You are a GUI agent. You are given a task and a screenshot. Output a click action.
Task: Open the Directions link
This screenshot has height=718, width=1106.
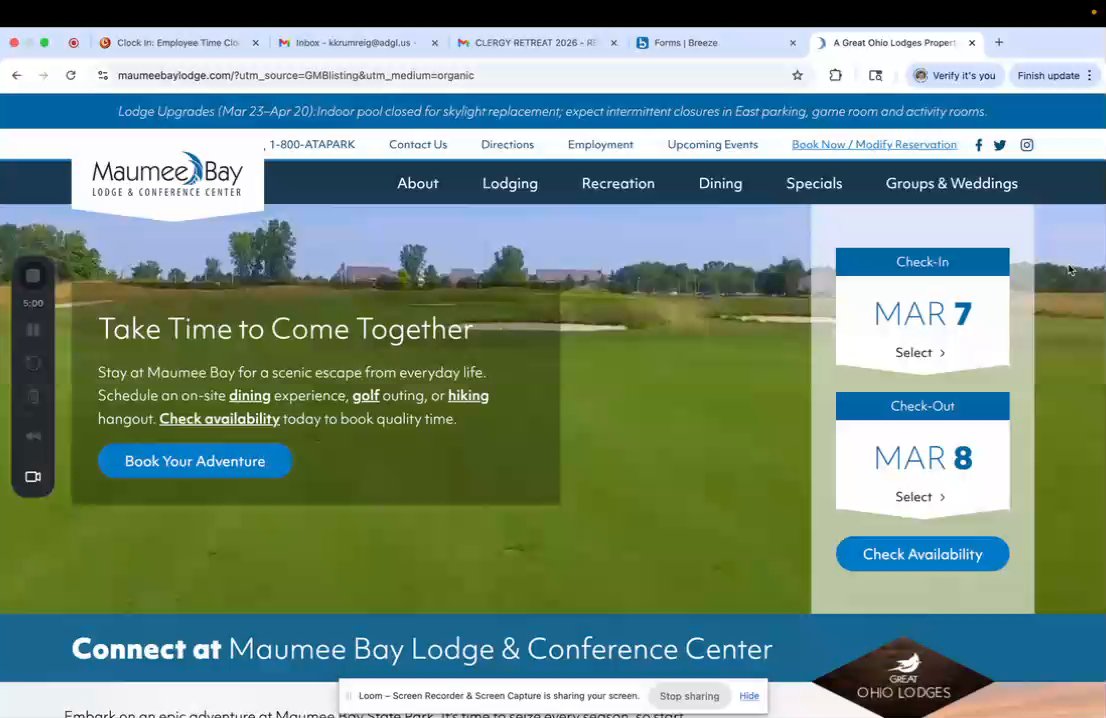[507, 145]
